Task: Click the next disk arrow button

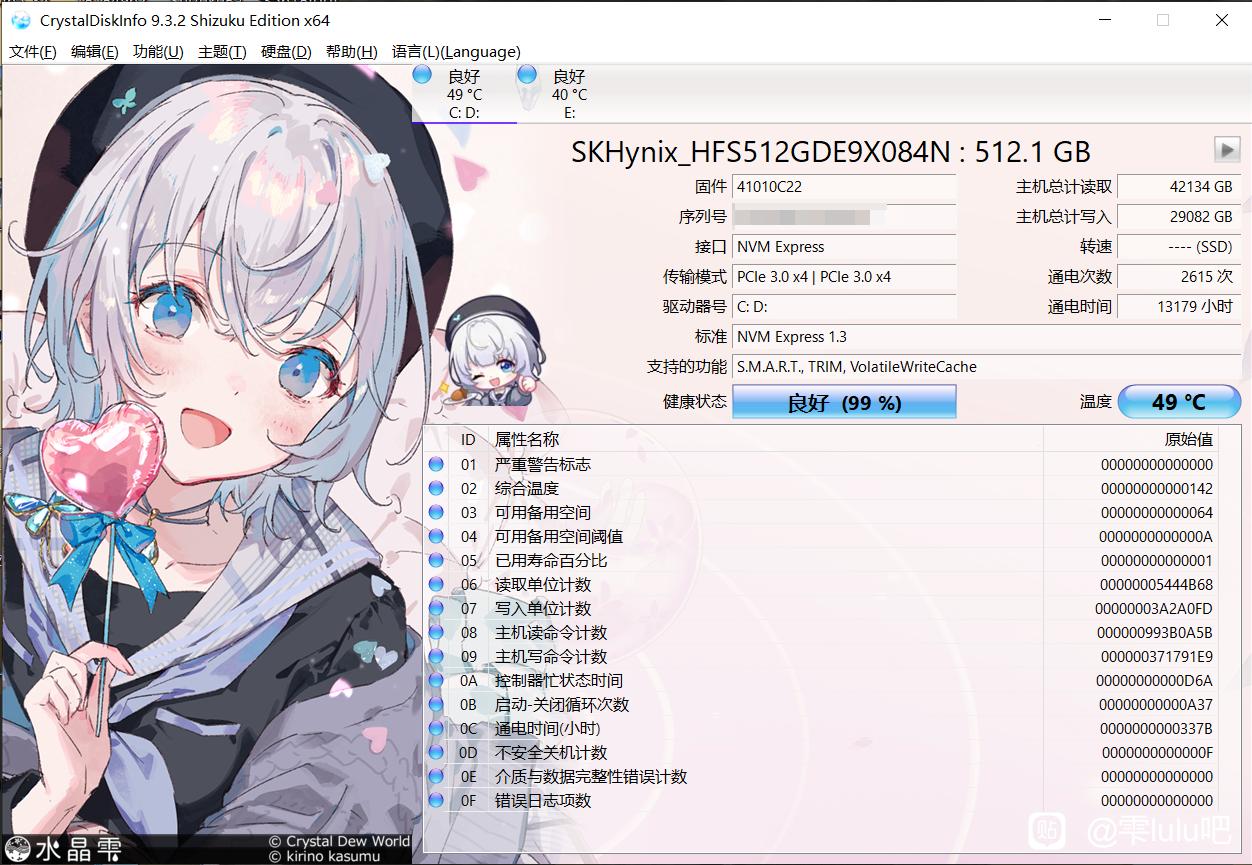Action: click(x=1227, y=150)
